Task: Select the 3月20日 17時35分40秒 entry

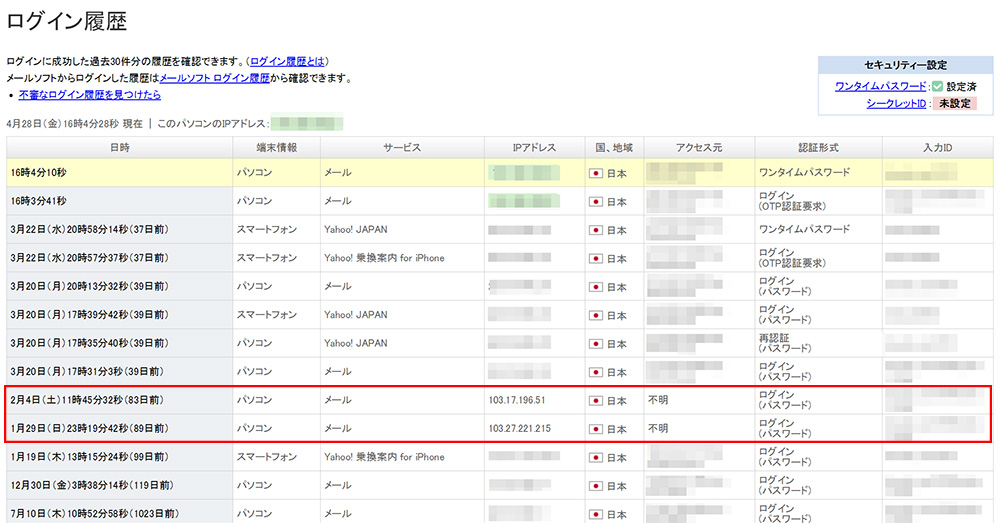Action: tap(500, 343)
